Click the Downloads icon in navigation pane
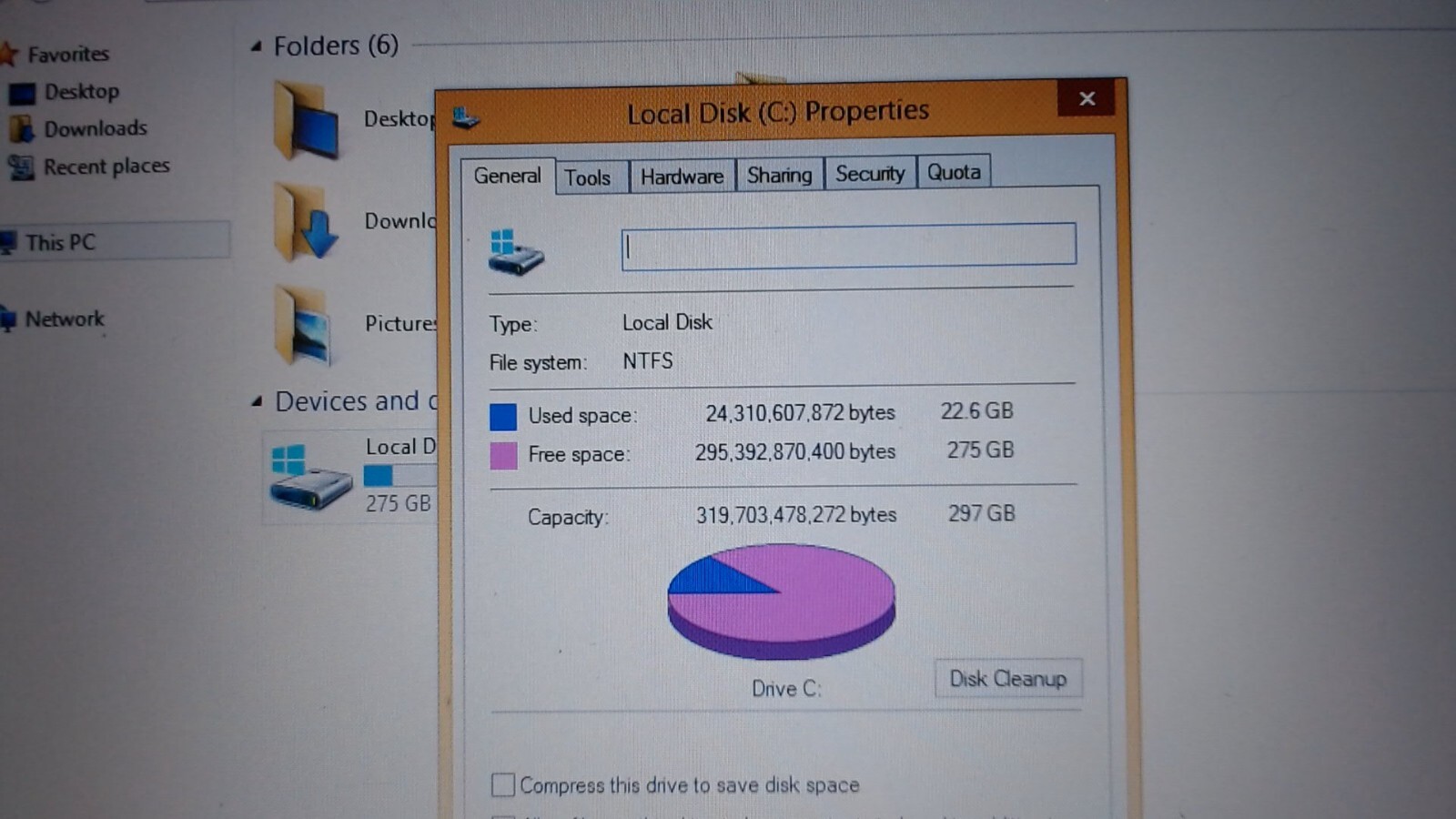The image size is (1456, 819). [22, 129]
